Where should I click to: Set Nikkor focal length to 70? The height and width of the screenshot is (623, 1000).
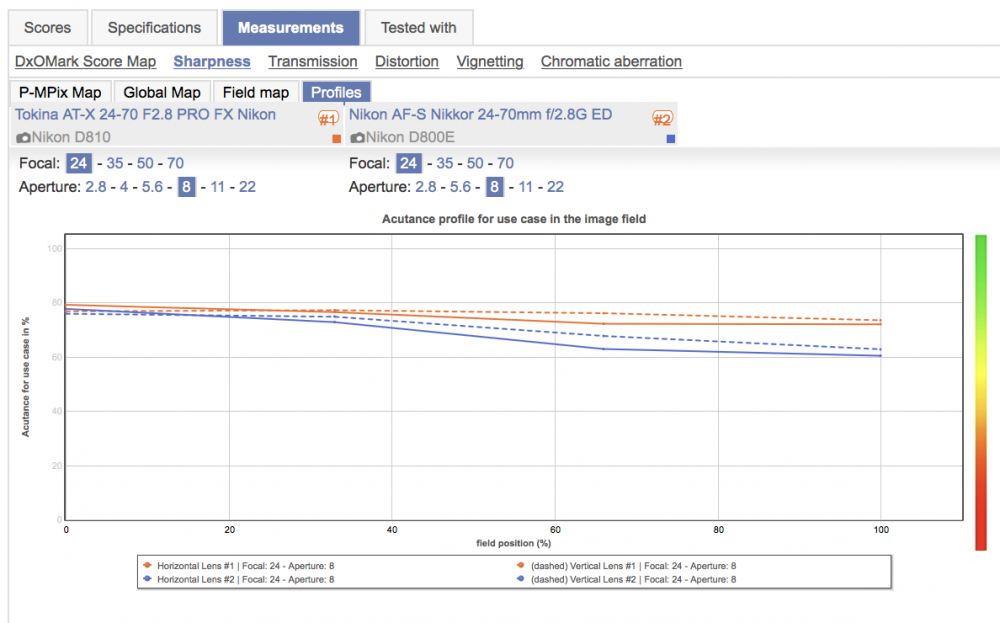(x=505, y=164)
